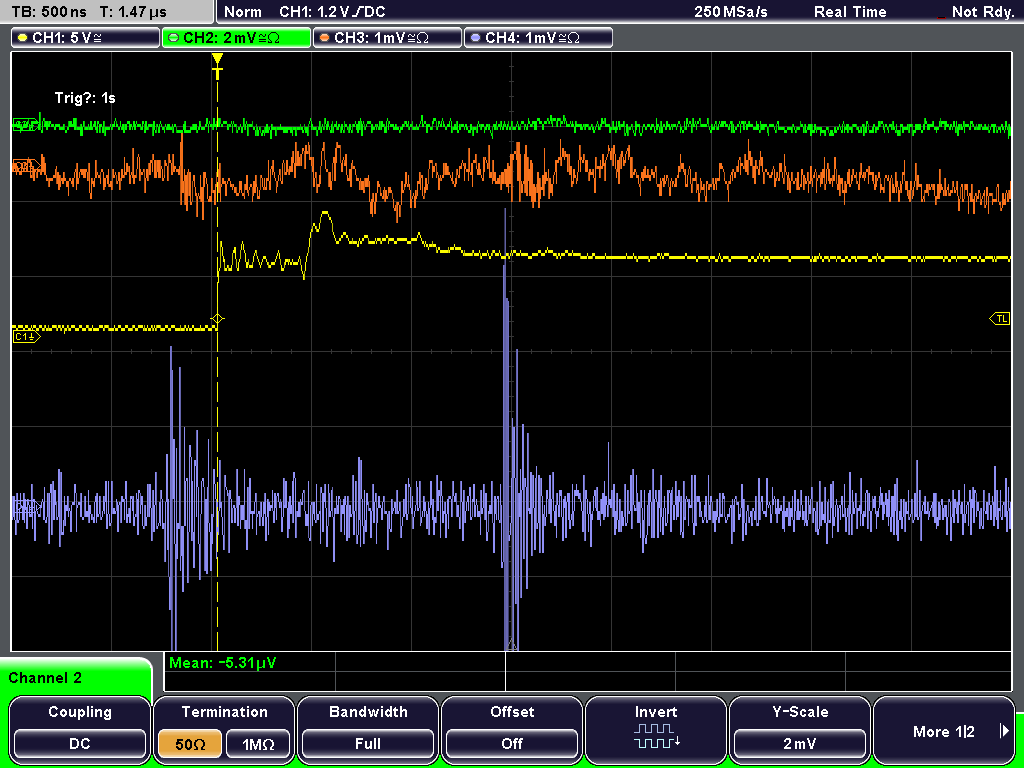Click the C1 ground level marker
The height and width of the screenshot is (768, 1024).
26,336
